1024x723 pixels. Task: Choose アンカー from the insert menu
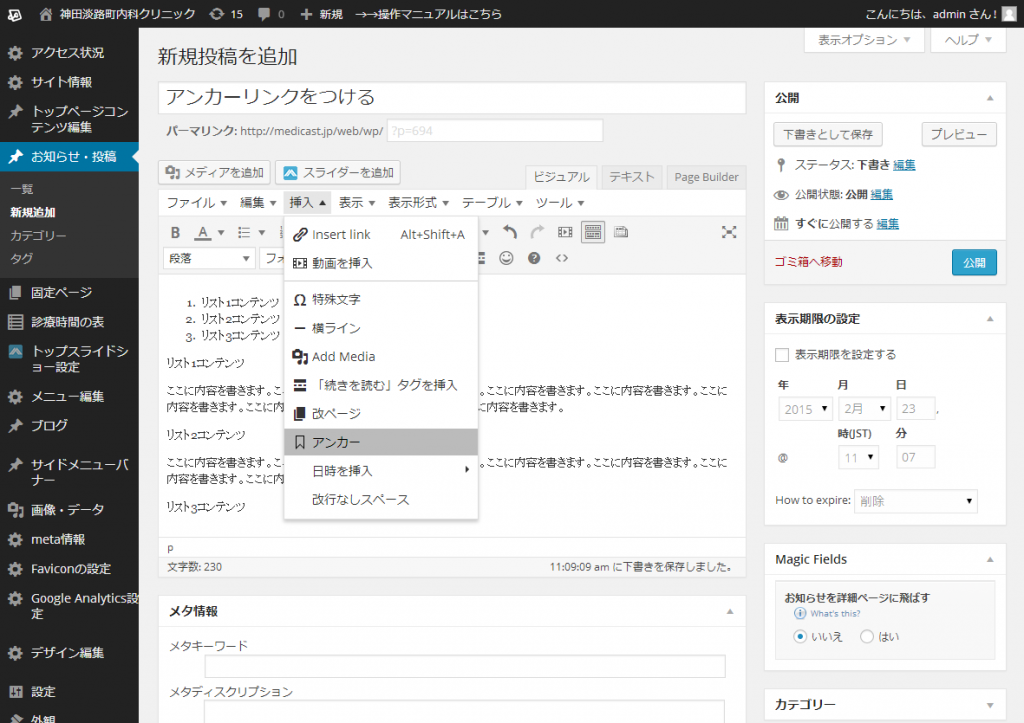(381, 442)
